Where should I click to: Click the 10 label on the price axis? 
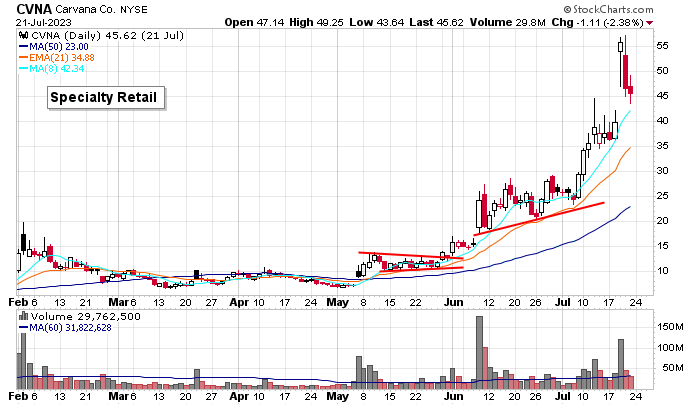(x=662, y=271)
